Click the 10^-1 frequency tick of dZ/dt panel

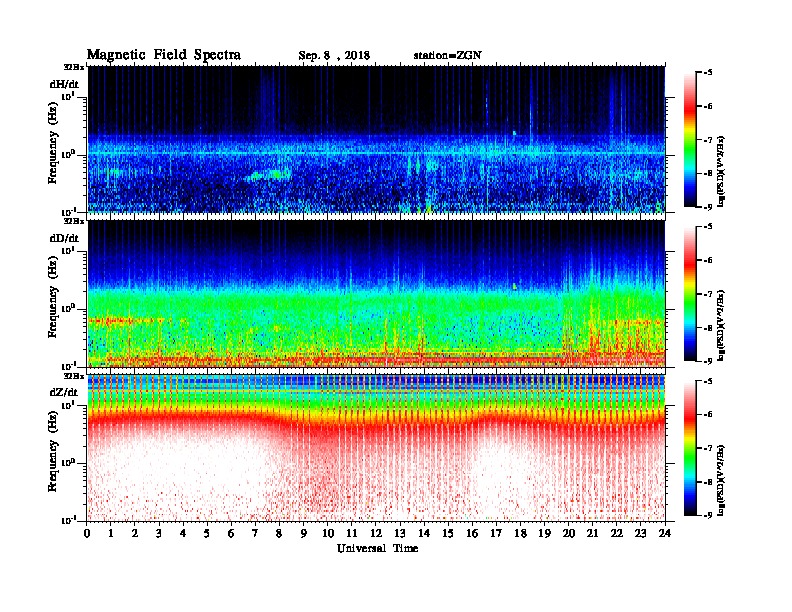pos(68,520)
